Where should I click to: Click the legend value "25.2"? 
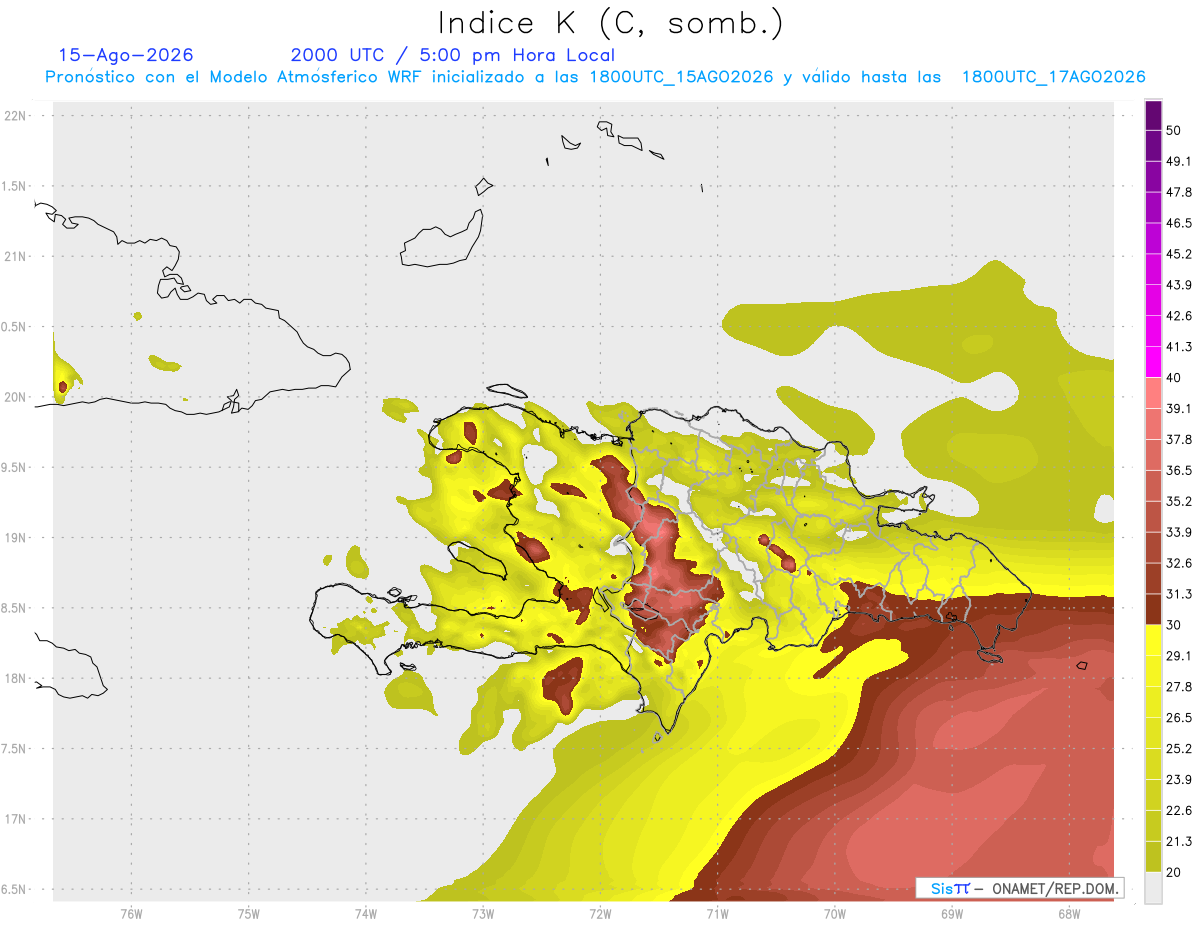[1180, 749]
